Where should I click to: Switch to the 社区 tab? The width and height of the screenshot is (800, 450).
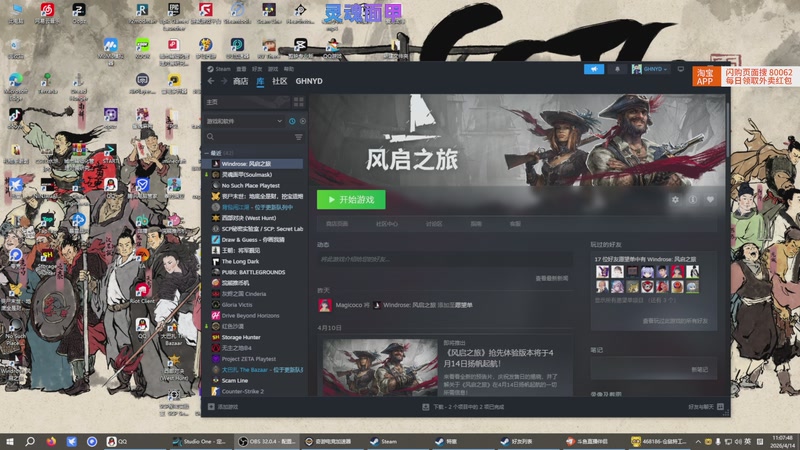280,81
